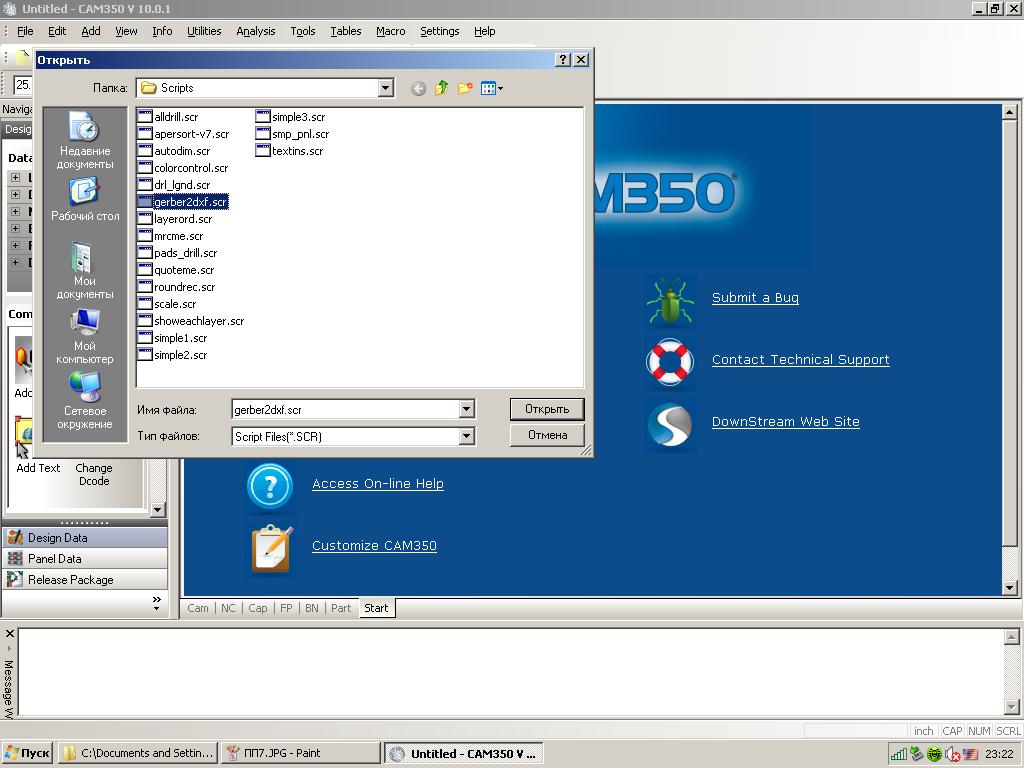This screenshot has width=1024, height=768.
Task: Click the Back arrow in the dialog toolbar
Action: pyautogui.click(x=419, y=88)
